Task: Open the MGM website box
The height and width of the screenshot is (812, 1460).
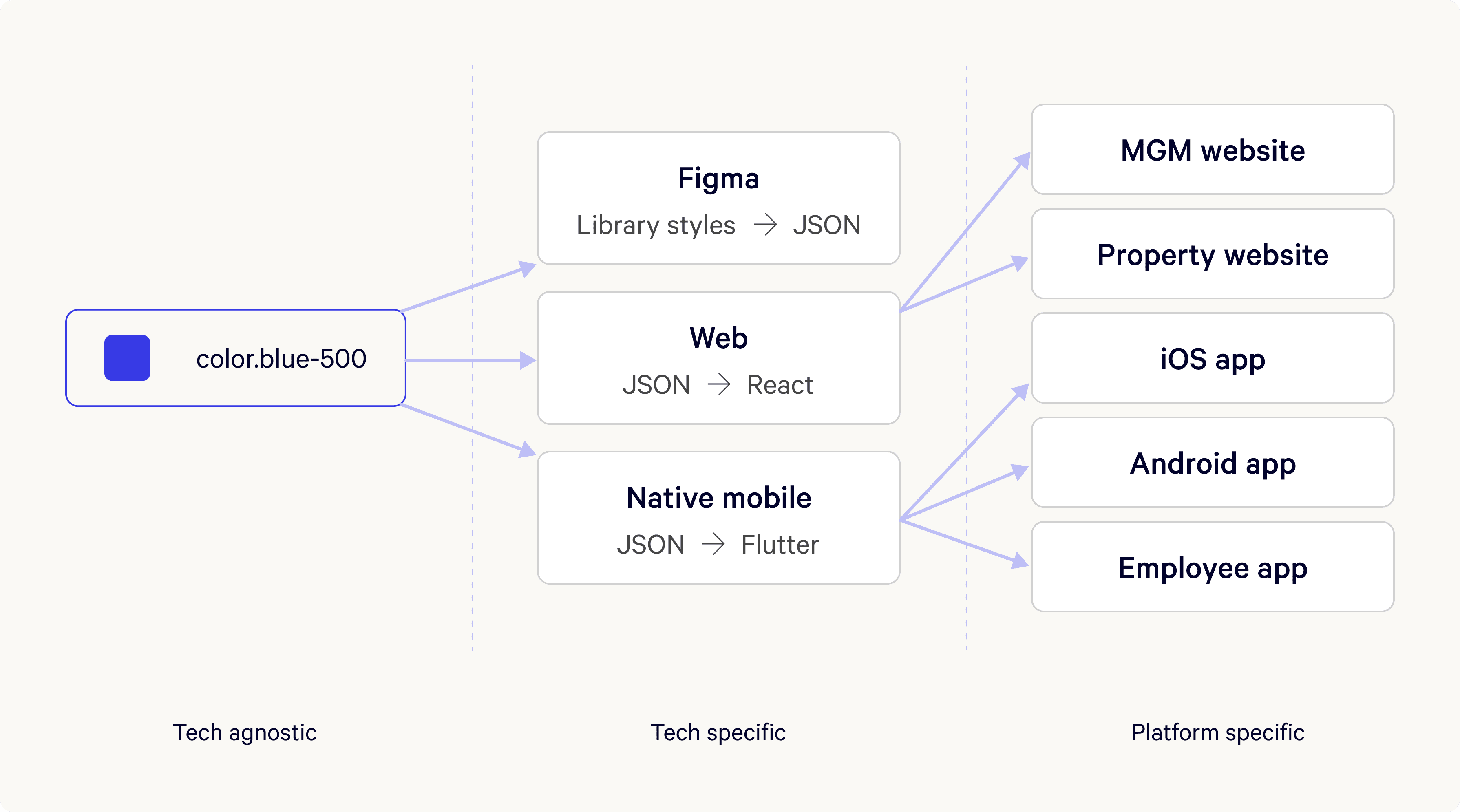Action: (x=1213, y=150)
